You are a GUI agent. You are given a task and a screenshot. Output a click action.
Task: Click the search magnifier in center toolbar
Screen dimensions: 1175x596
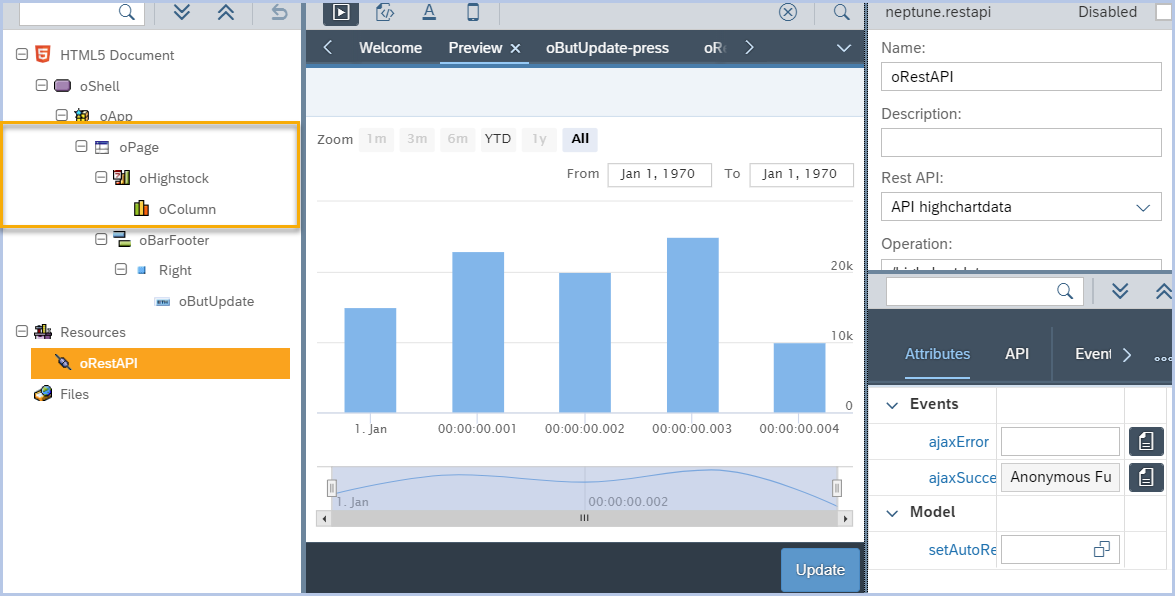tap(841, 12)
